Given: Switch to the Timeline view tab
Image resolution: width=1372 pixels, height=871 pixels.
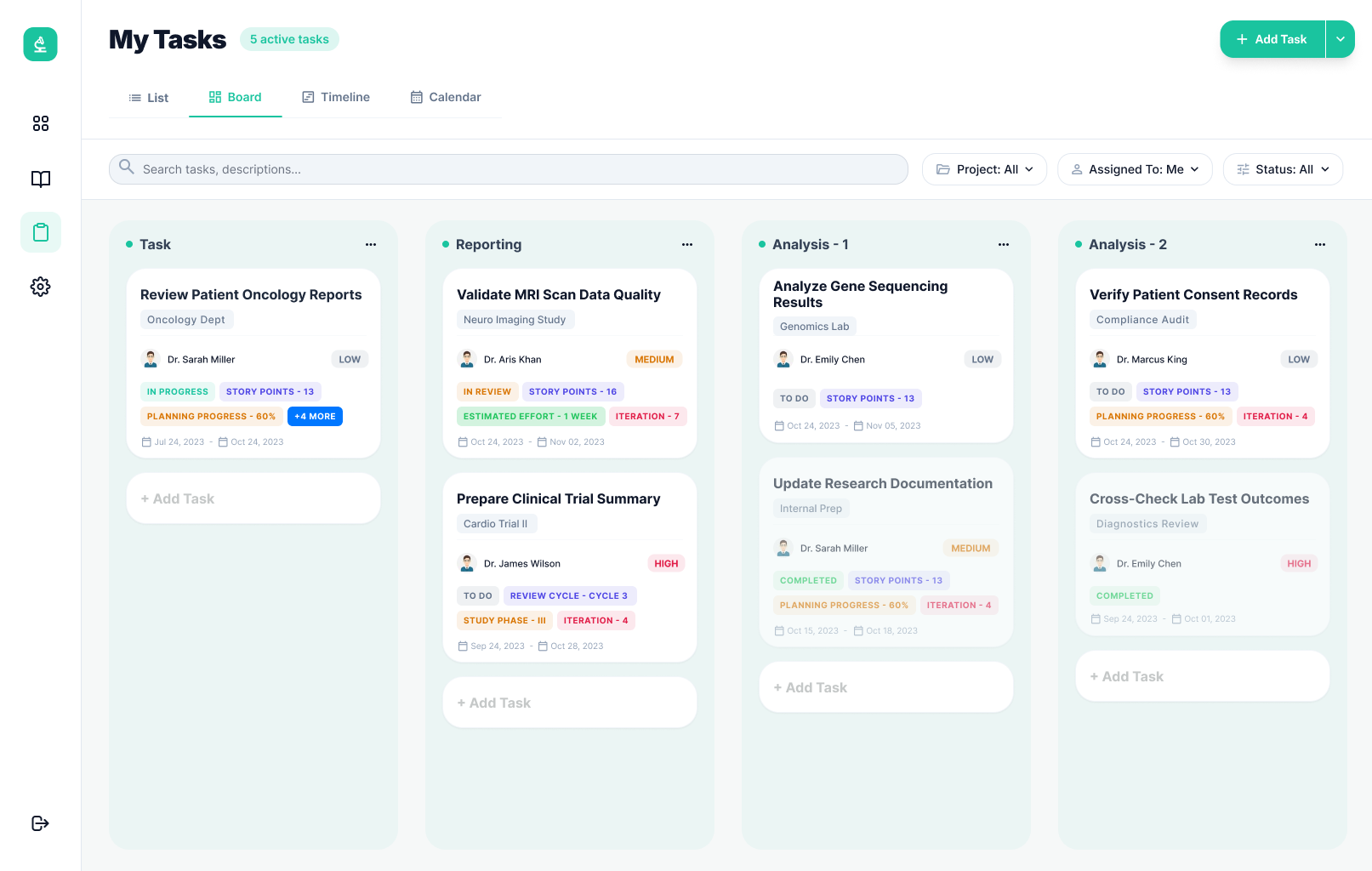Looking at the screenshot, I should (x=336, y=98).
